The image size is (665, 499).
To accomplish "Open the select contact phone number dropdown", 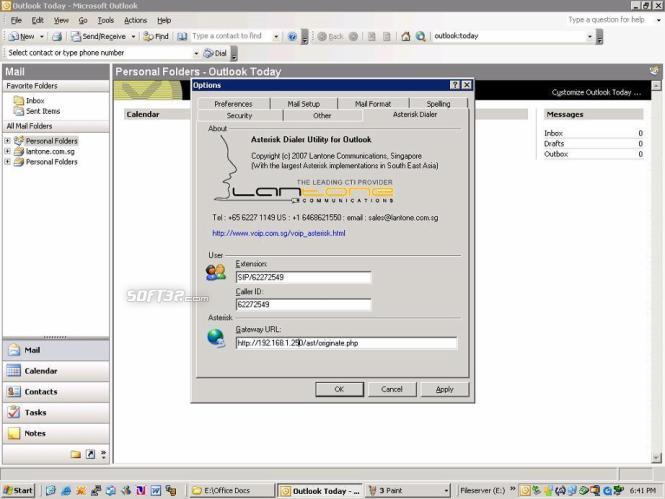I will (196, 53).
